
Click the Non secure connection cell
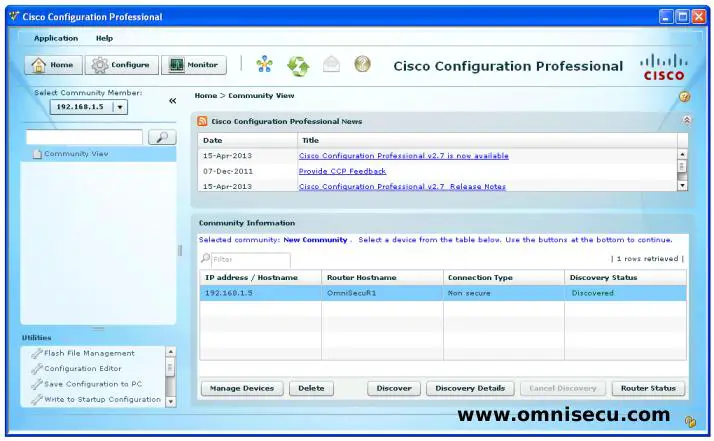tap(504, 293)
